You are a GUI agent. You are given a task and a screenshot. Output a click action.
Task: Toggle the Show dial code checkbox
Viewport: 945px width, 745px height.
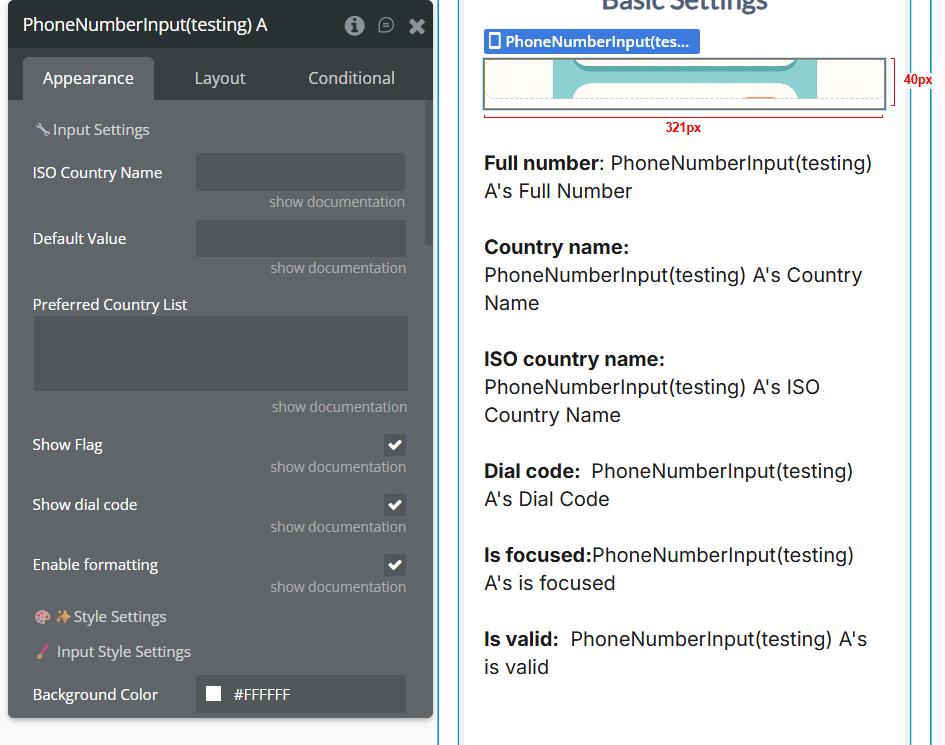(395, 505)
